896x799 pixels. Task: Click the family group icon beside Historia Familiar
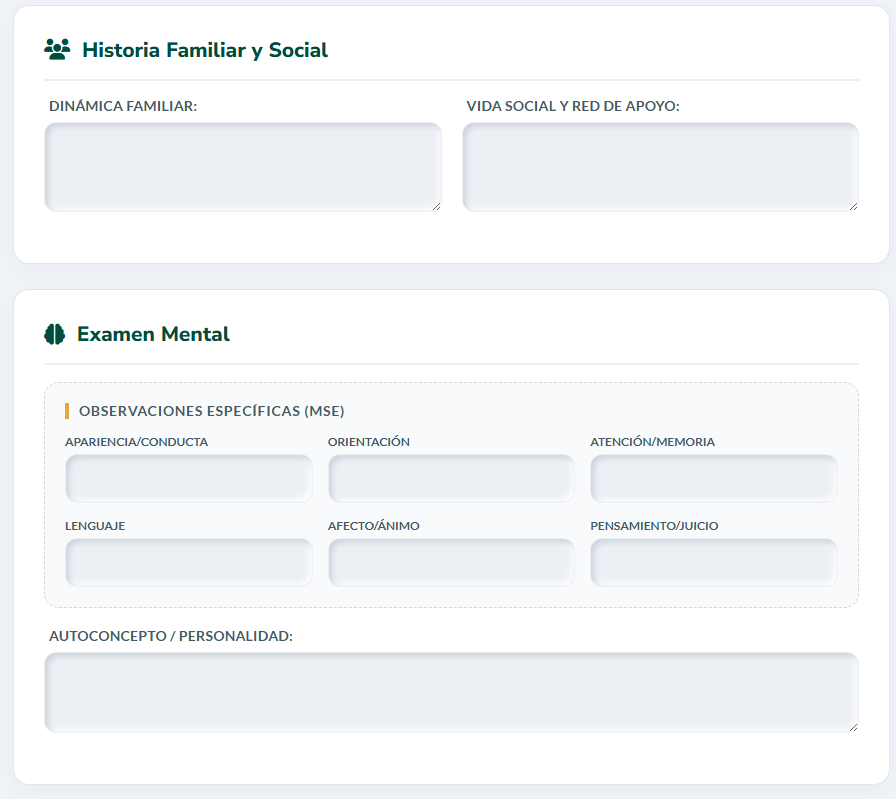(57, 50)
